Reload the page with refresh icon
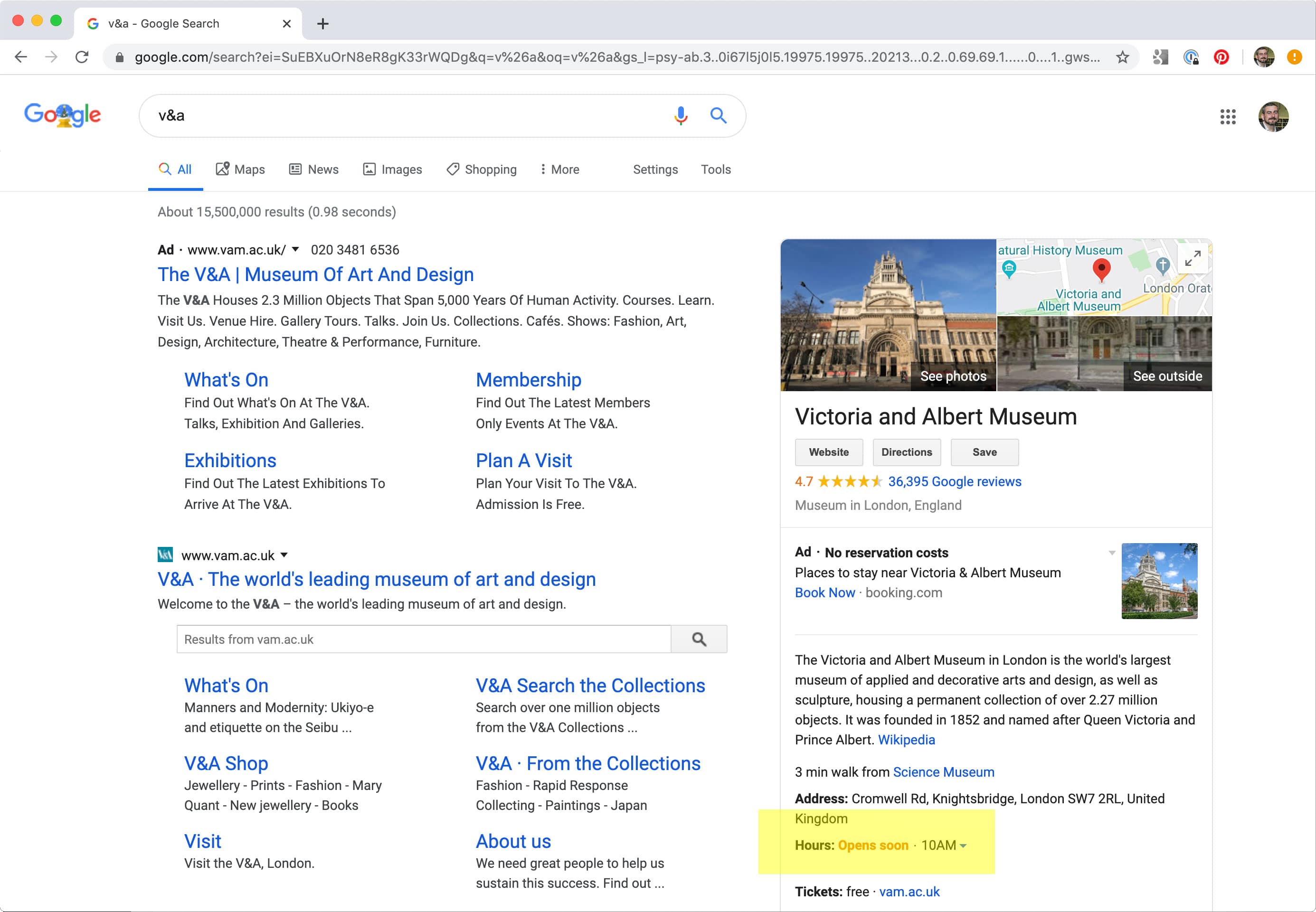Image resolution: width=1316 pixels, height=912 pixels. pyautogui.click(x=82, y=57)
